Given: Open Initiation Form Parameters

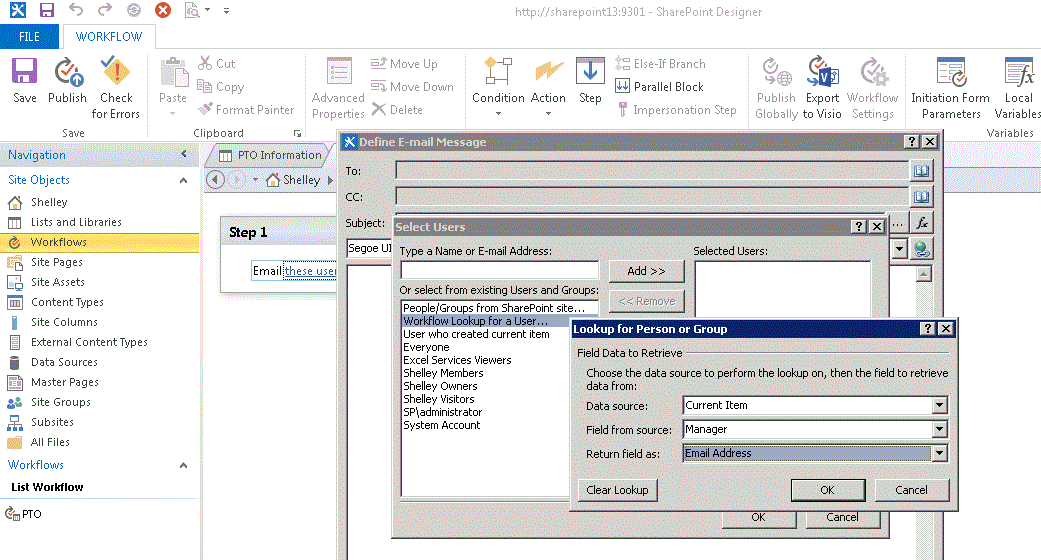Looking at the screenshot, I should 951,88.
